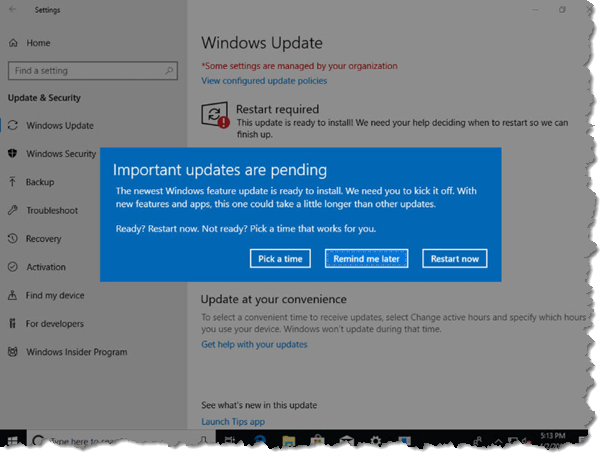The width and height of the screenshot is (608, 461).
Task: Click the Windows Update refresh icon
Action: point(13,125)
